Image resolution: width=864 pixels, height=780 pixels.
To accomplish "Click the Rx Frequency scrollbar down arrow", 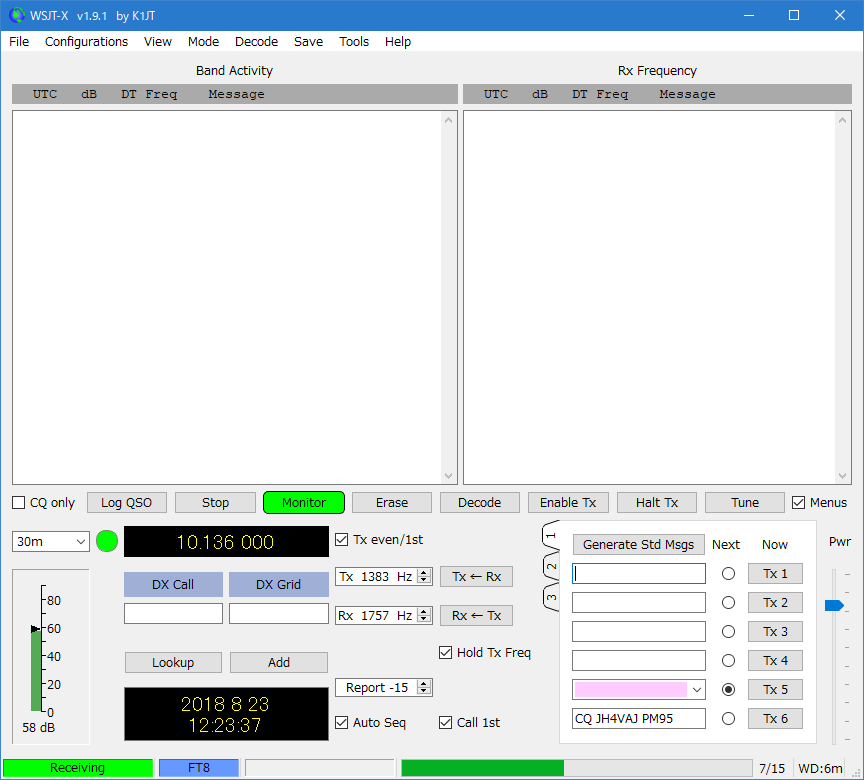I will point(843,476).
